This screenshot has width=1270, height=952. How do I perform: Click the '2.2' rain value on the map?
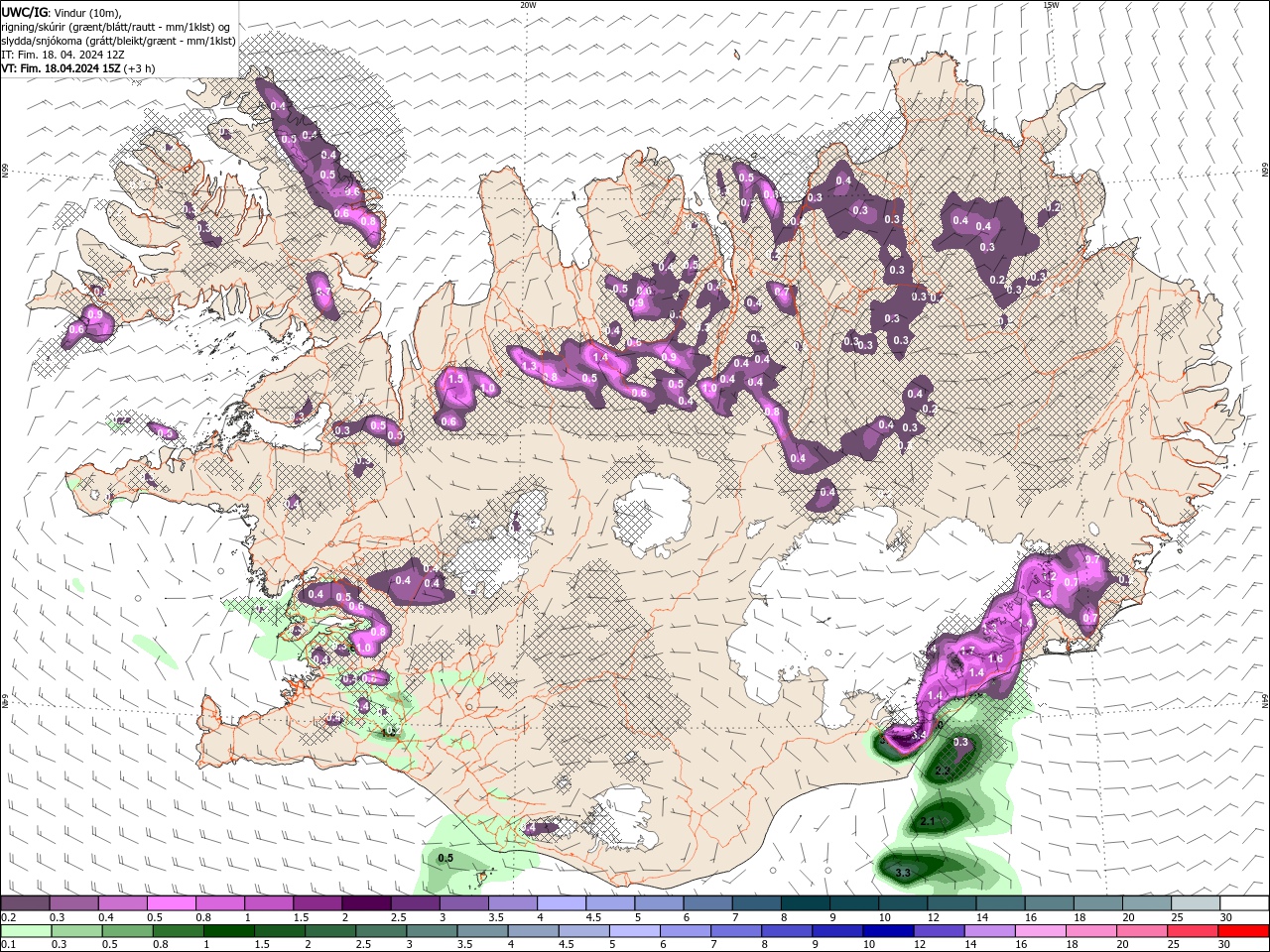(943, 771)
